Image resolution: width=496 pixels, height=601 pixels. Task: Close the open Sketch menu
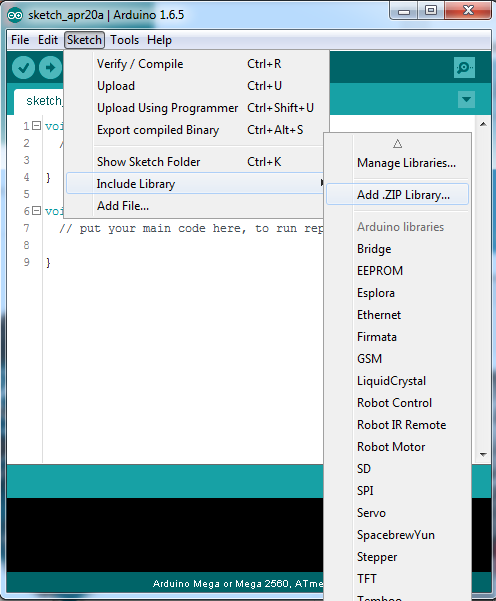tap(84, 40)
